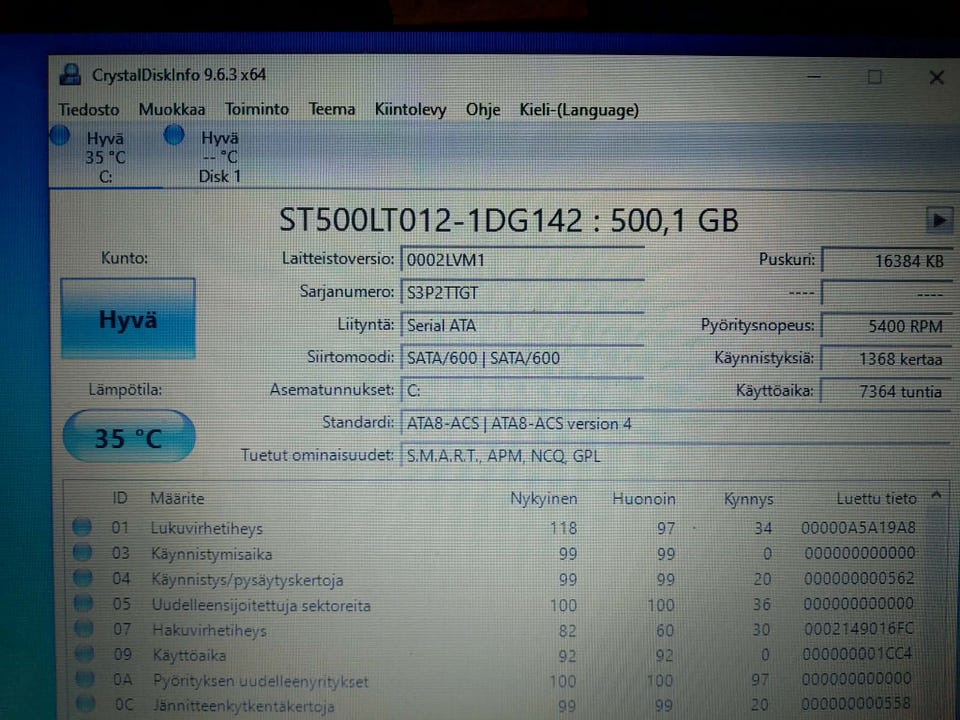Open the Muokkaa menu
The width and height of the screenshot is (960, 720).
point(172,110)
